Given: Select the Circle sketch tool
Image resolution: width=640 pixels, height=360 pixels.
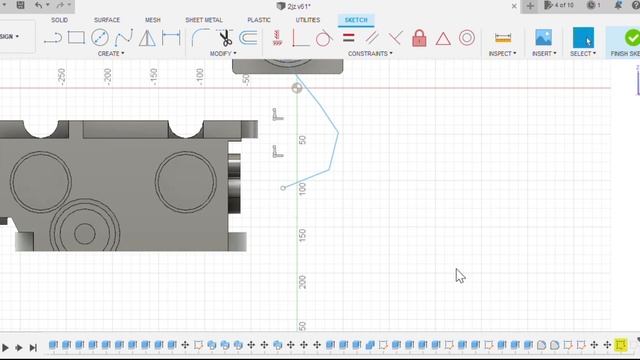Looking at the screenshot, I should tap(100, 38).
